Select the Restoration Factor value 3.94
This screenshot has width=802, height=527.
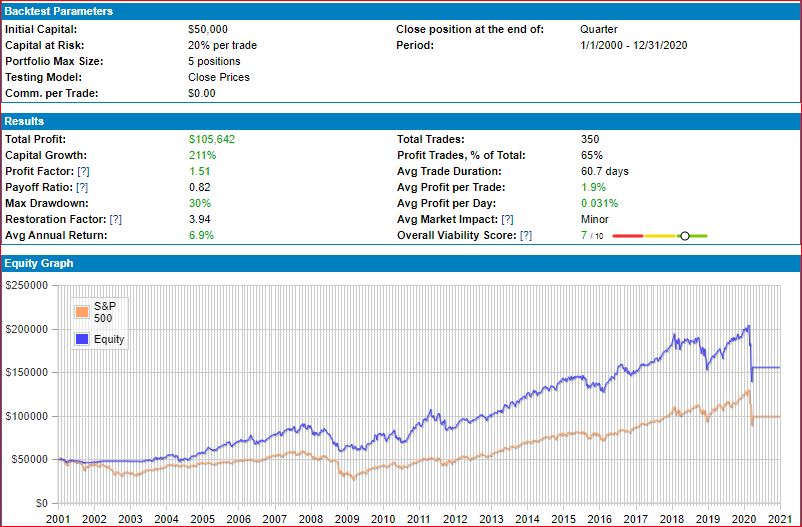pyautogui.click(x=199, y=219)
